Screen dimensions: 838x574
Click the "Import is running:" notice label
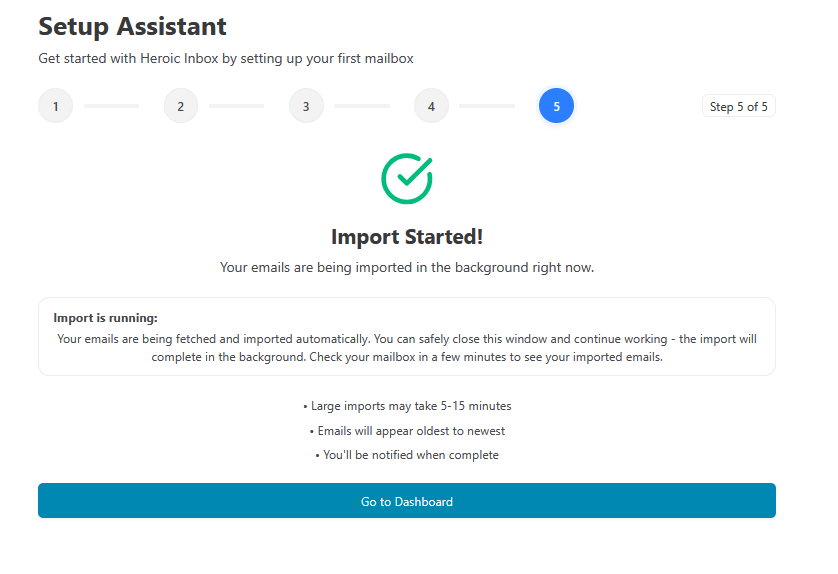[105, 318]
